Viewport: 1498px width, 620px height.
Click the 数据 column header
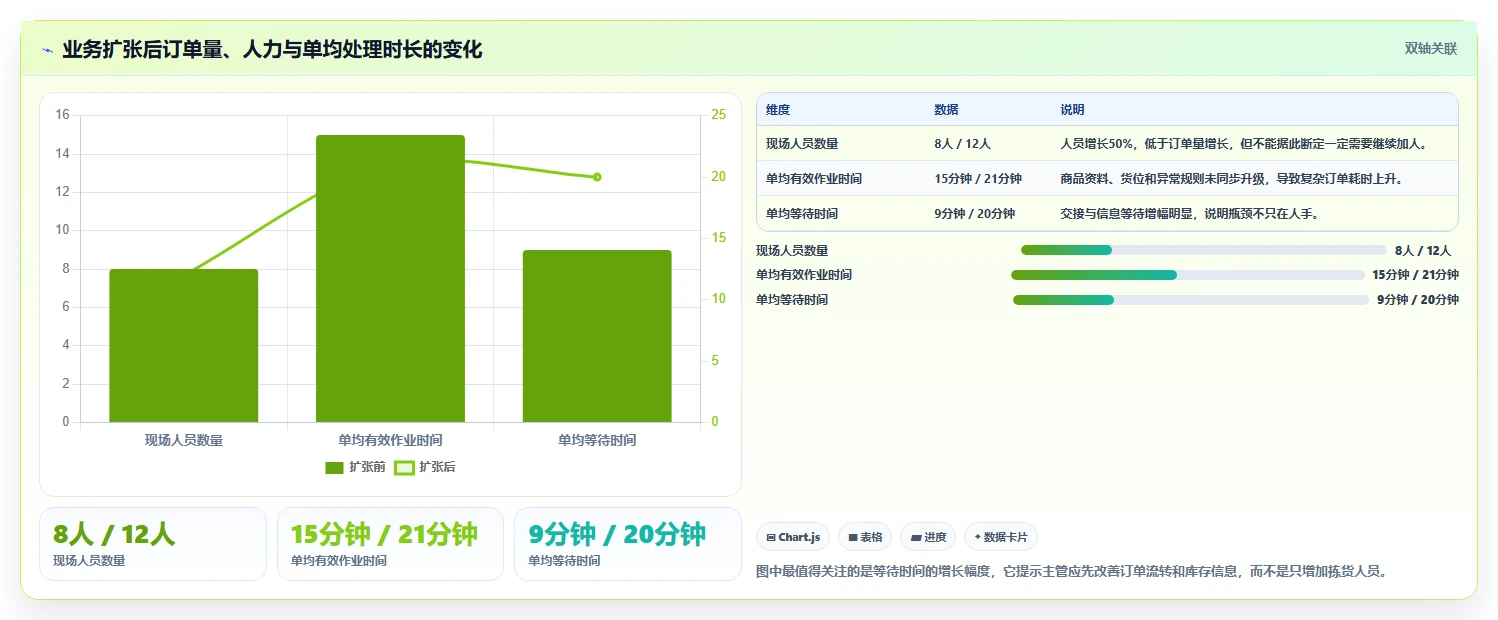pos(946,110)
